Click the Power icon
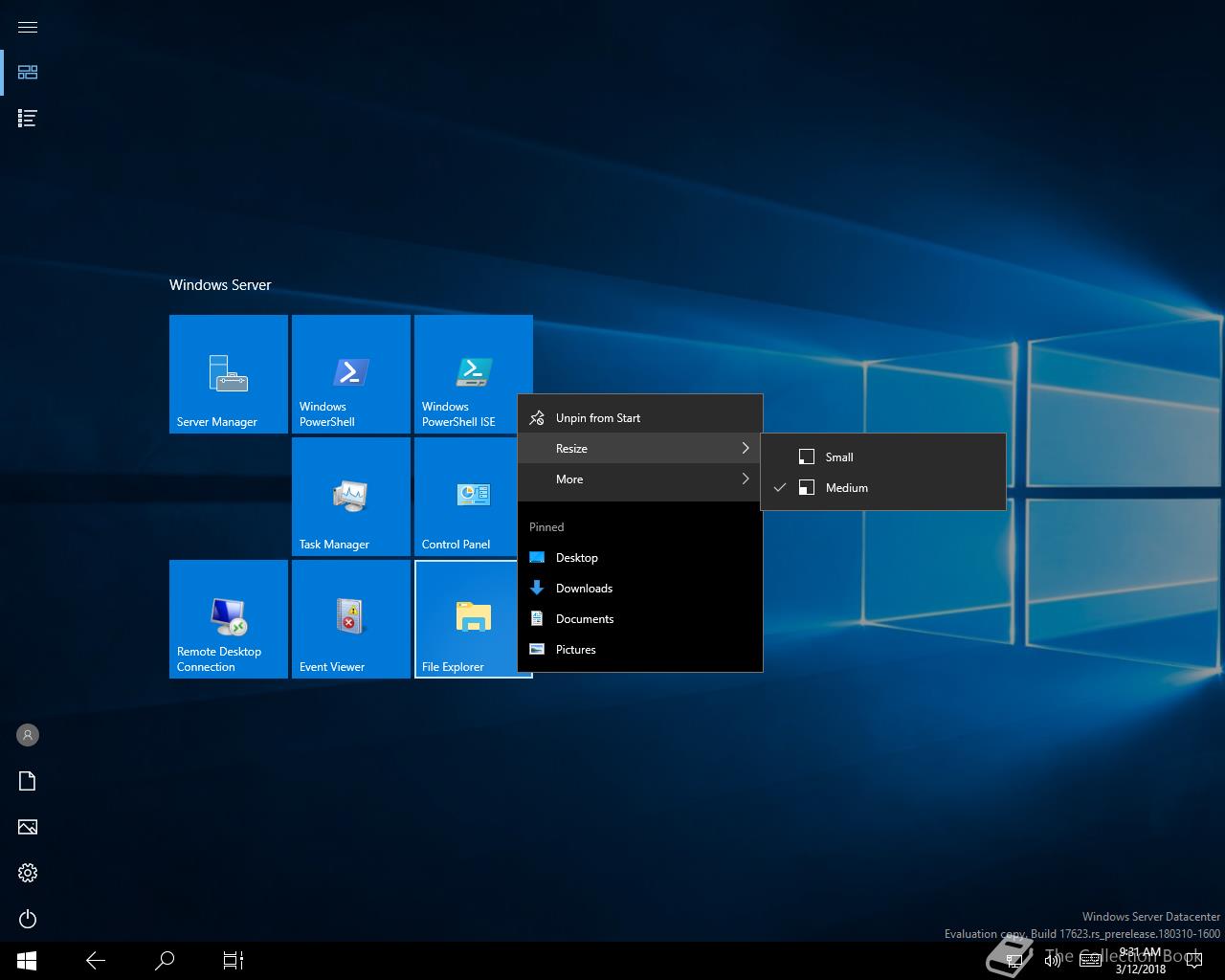Image resolution: width=1225 pixels, height=980 pixels. tap(28, 919)
